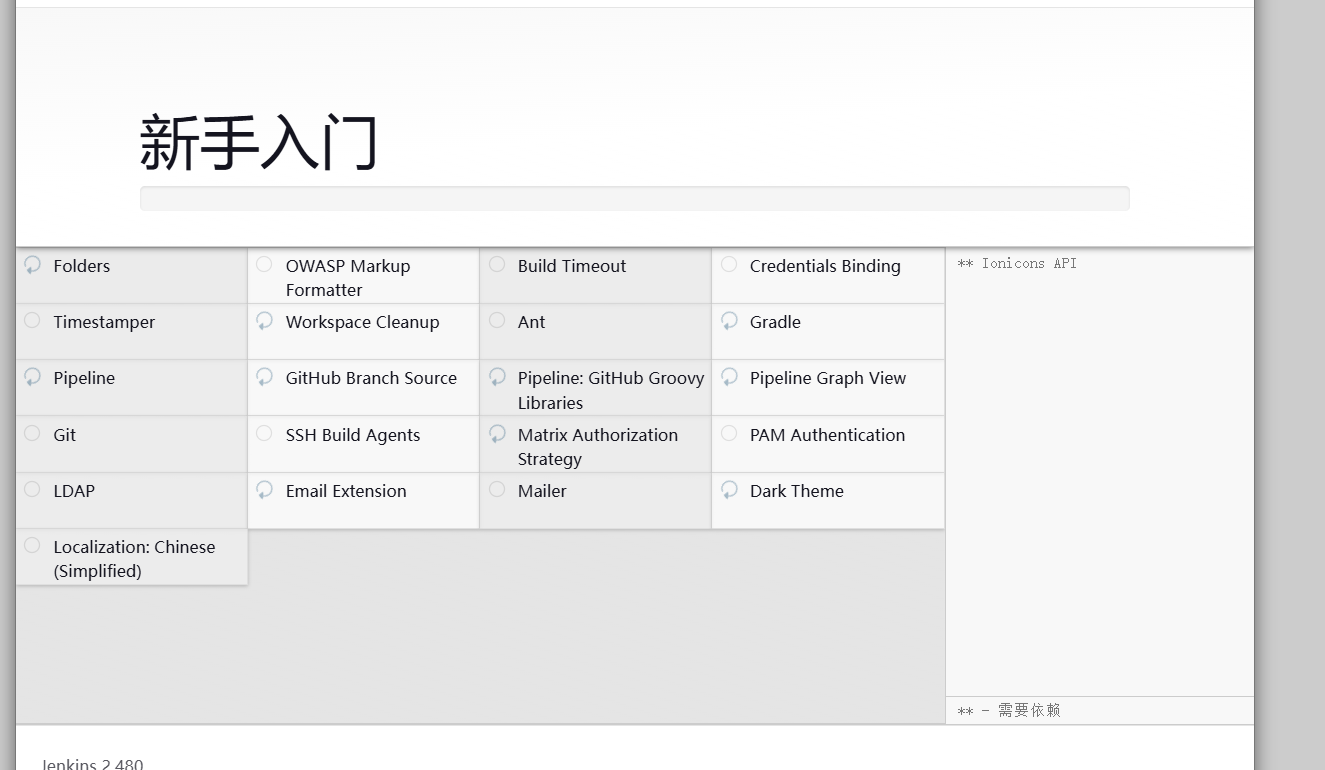The height and width of the screenshot is (770, 1325).
Task: Click the spinner icon beside Pipeline Graph View
Action: (x=730, y=377)
